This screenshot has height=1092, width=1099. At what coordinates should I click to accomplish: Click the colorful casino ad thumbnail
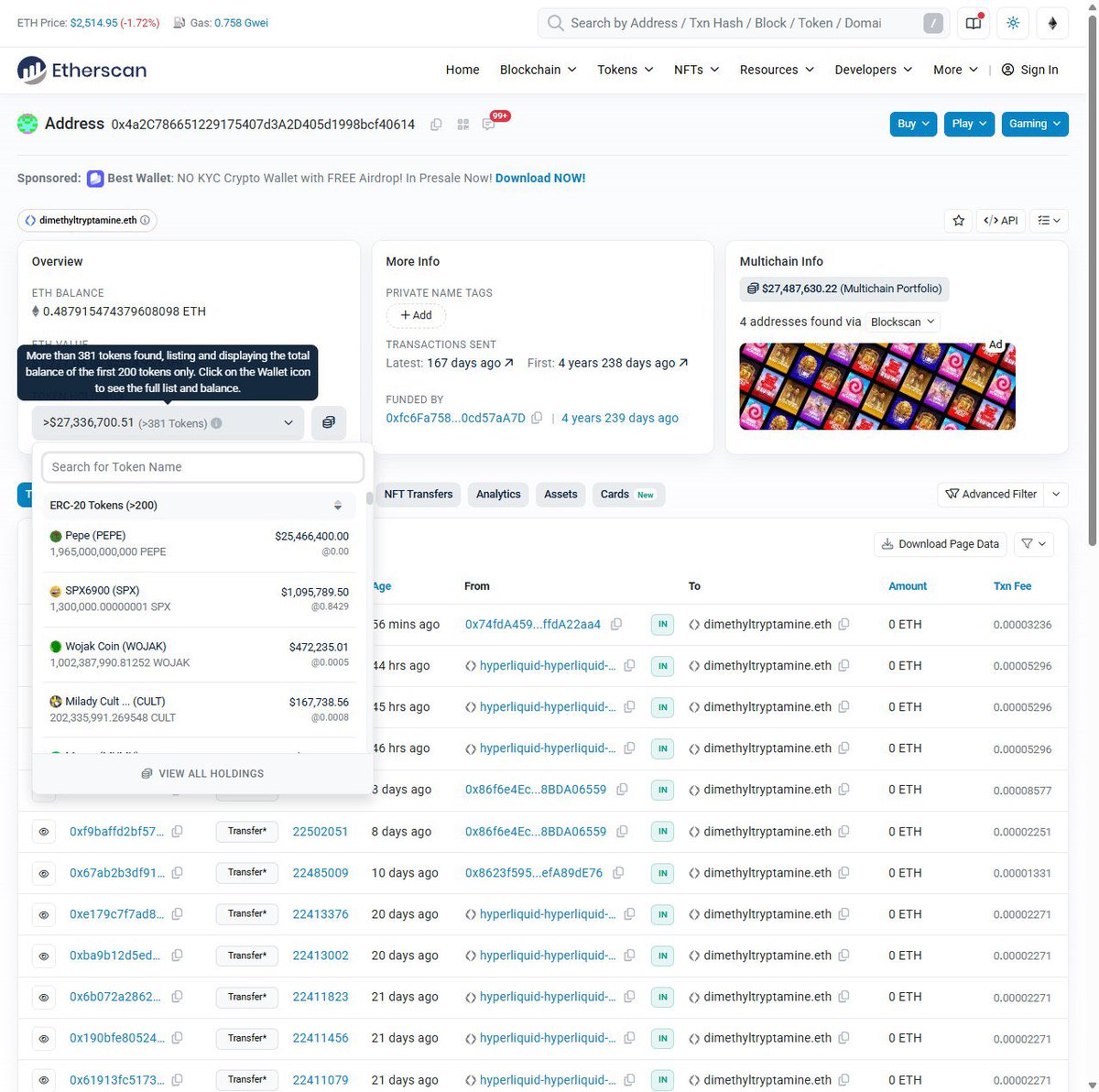point(877,387)
